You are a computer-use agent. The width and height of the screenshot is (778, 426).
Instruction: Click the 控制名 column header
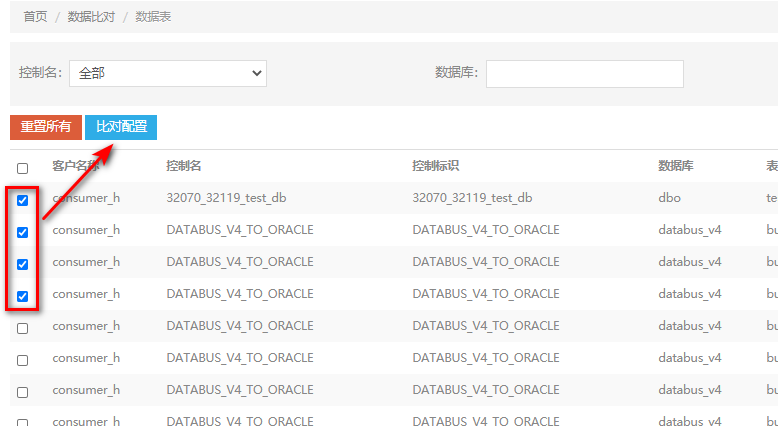(184, 166)
